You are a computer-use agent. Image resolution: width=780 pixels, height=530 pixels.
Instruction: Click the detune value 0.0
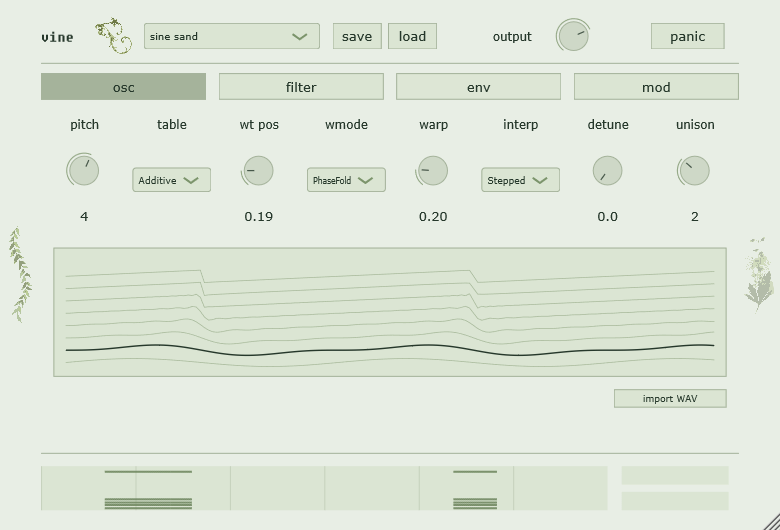(608, 216)
